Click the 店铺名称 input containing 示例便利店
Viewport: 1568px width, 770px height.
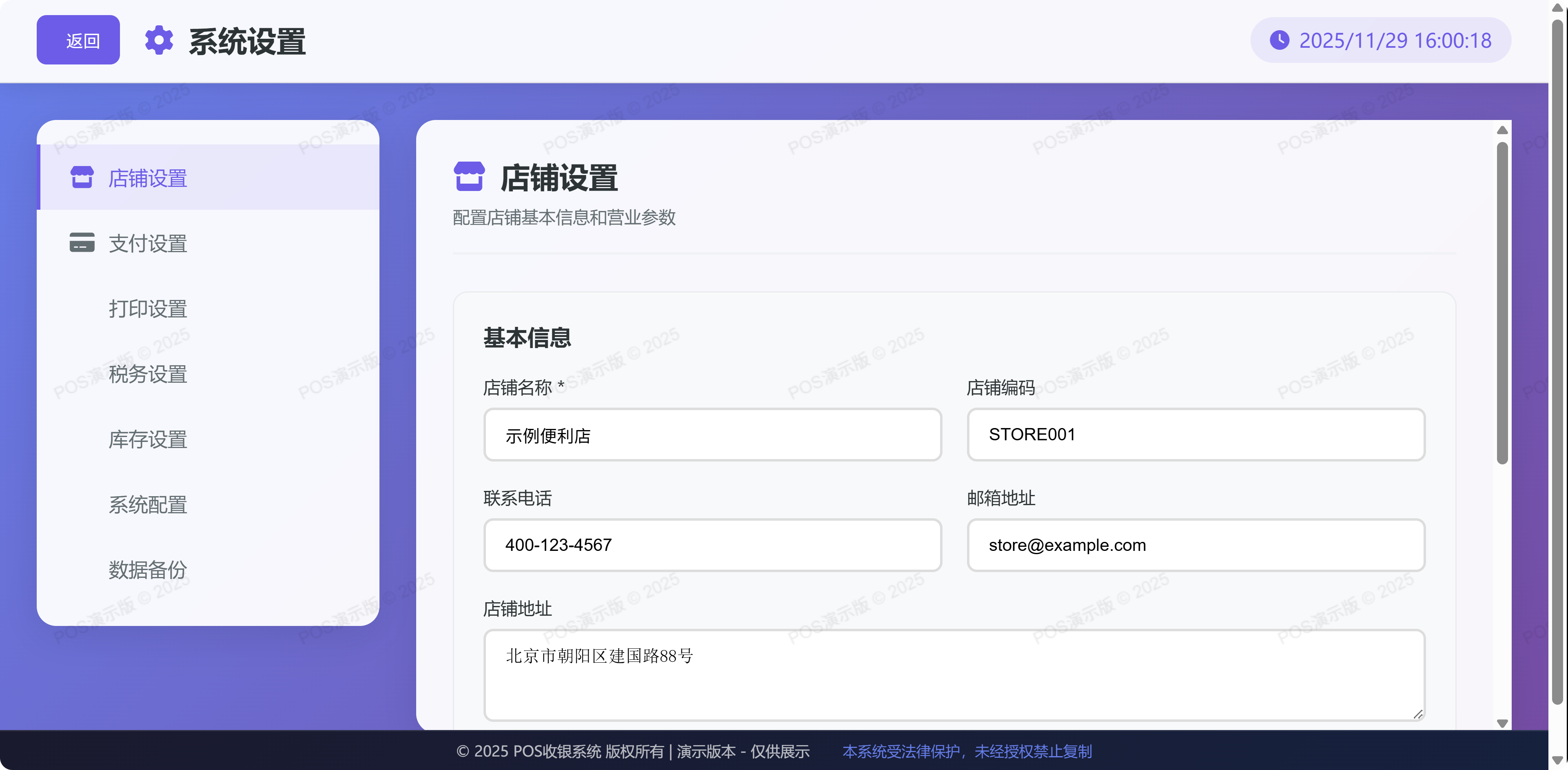[712, 435]
